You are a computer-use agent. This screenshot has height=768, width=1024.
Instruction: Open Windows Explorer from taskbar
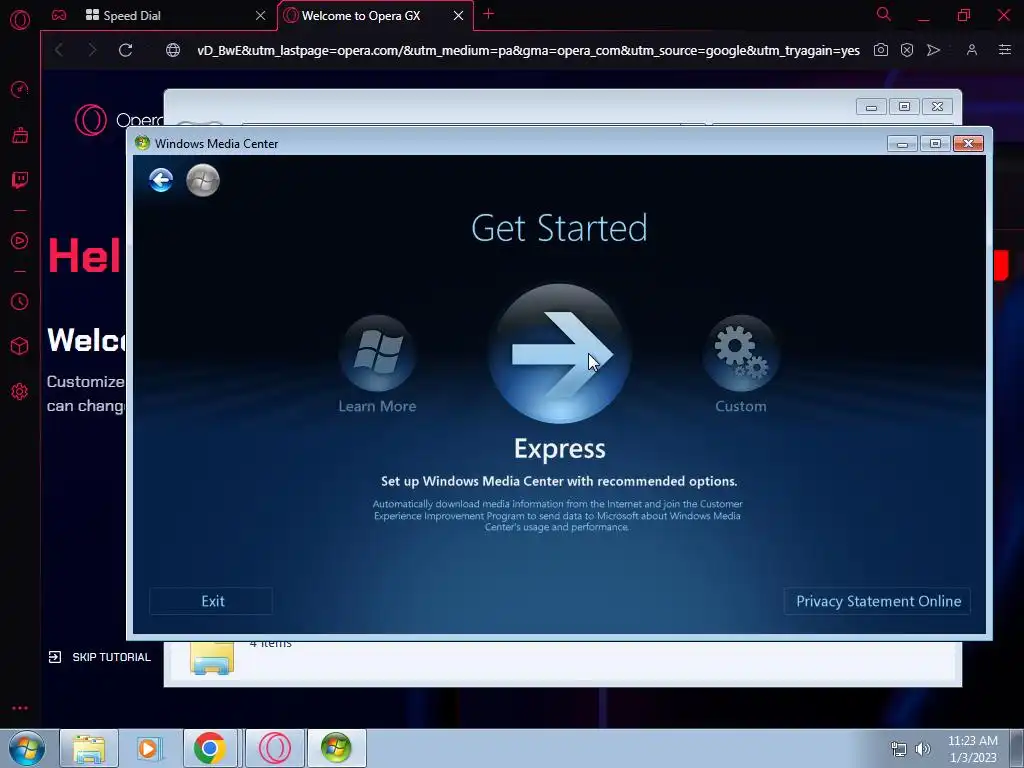point(89,748)
